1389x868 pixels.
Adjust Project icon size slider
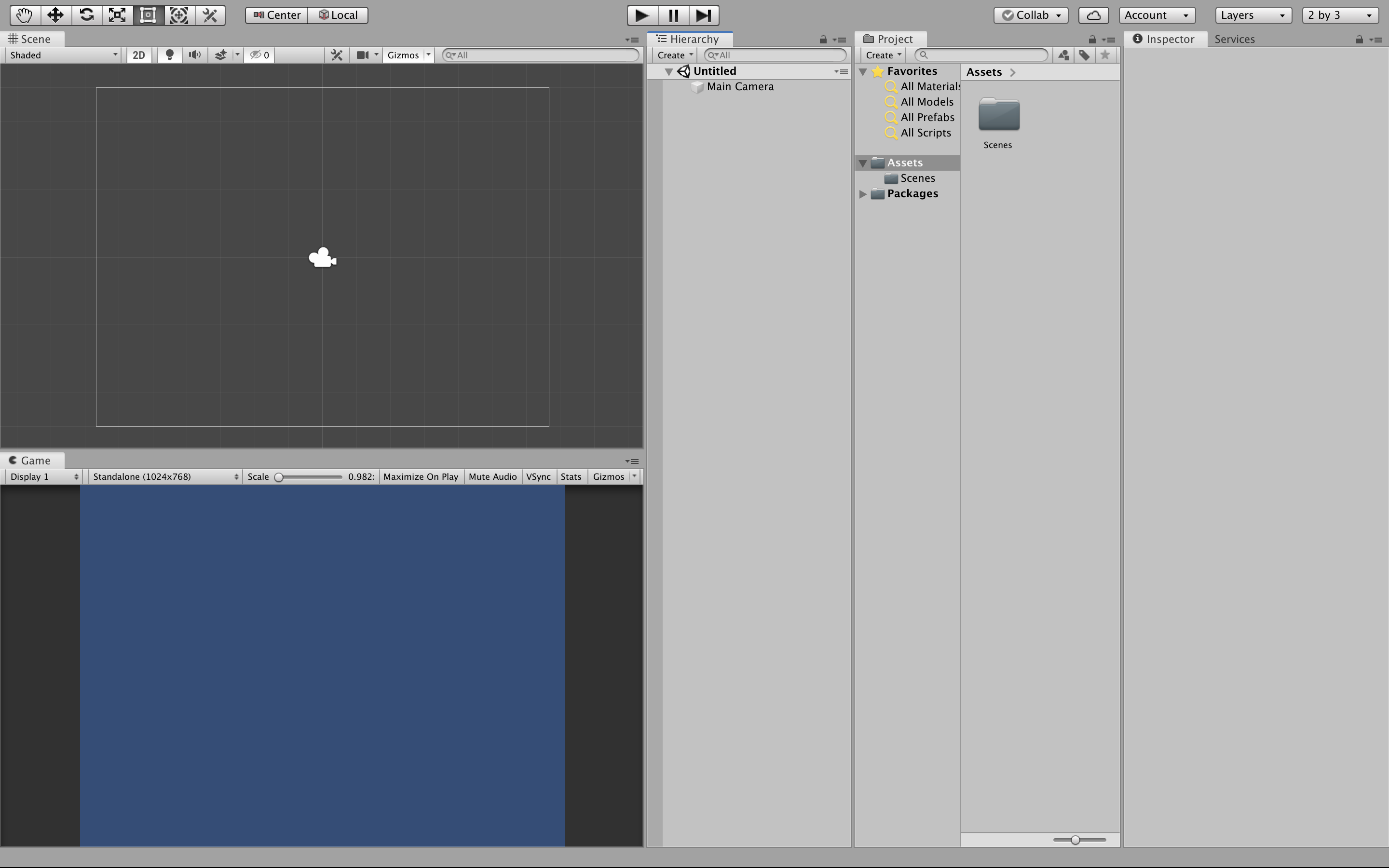[x=1079, y=840]
